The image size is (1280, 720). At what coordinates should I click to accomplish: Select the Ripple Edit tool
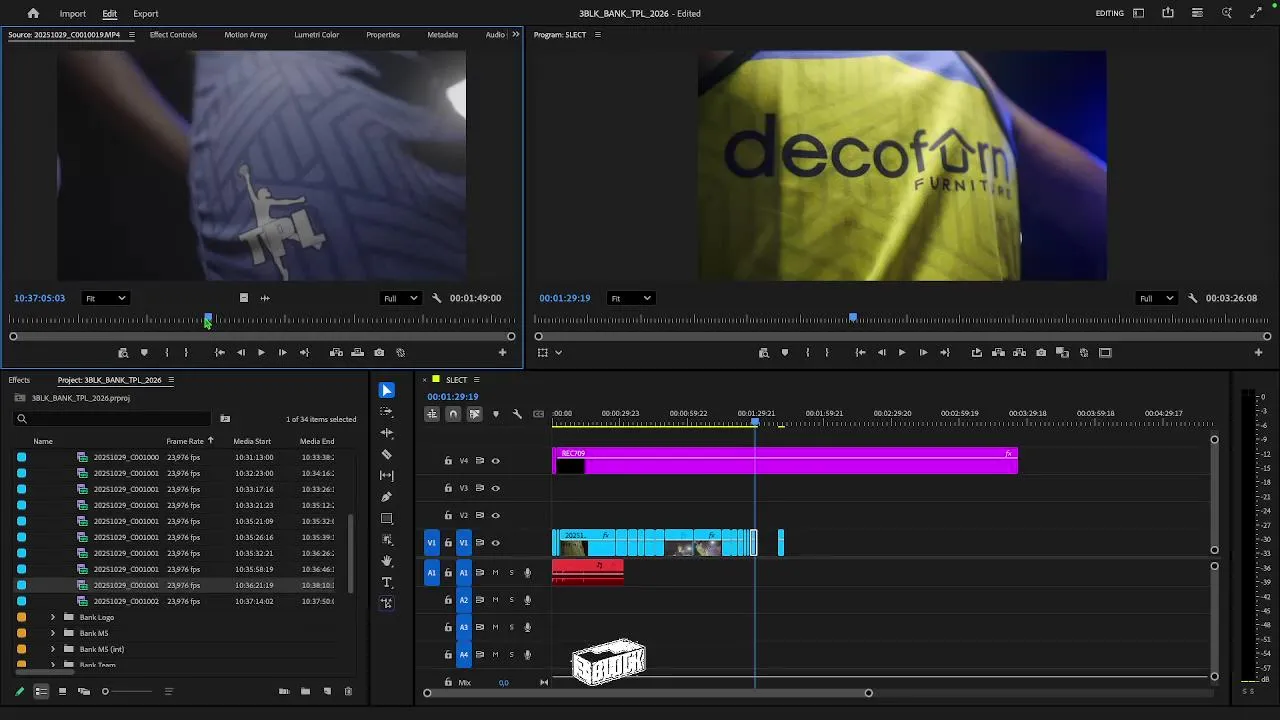(387, 432)
